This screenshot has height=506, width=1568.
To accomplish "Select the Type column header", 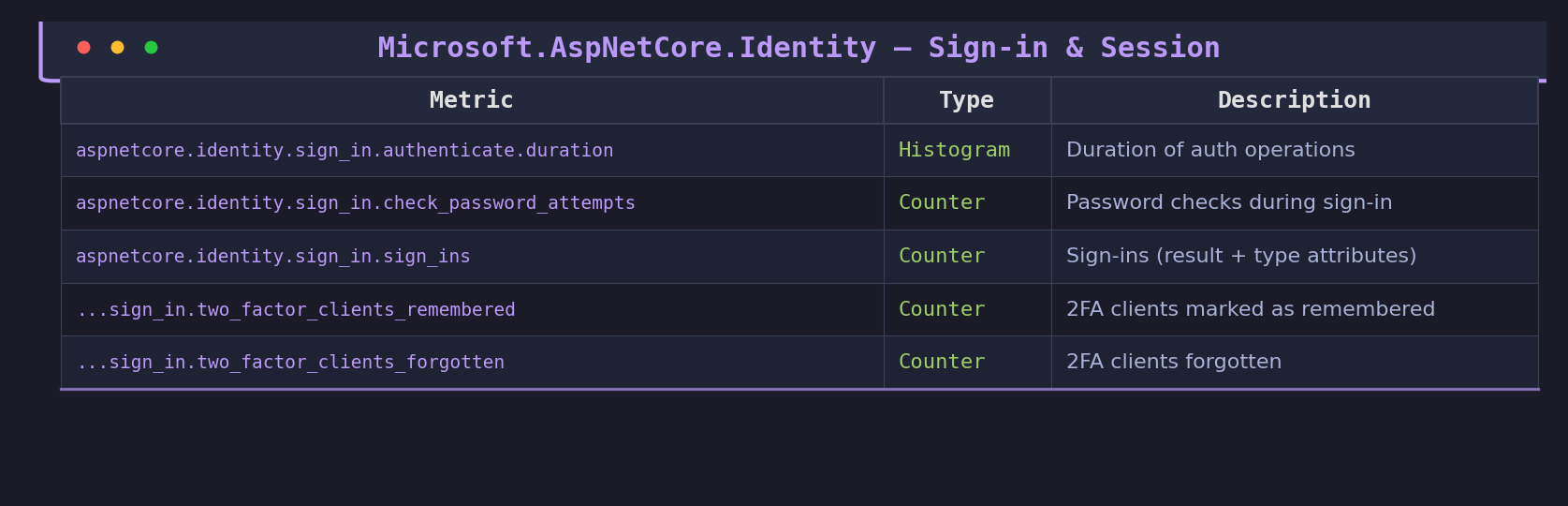I will pos(966,100).
